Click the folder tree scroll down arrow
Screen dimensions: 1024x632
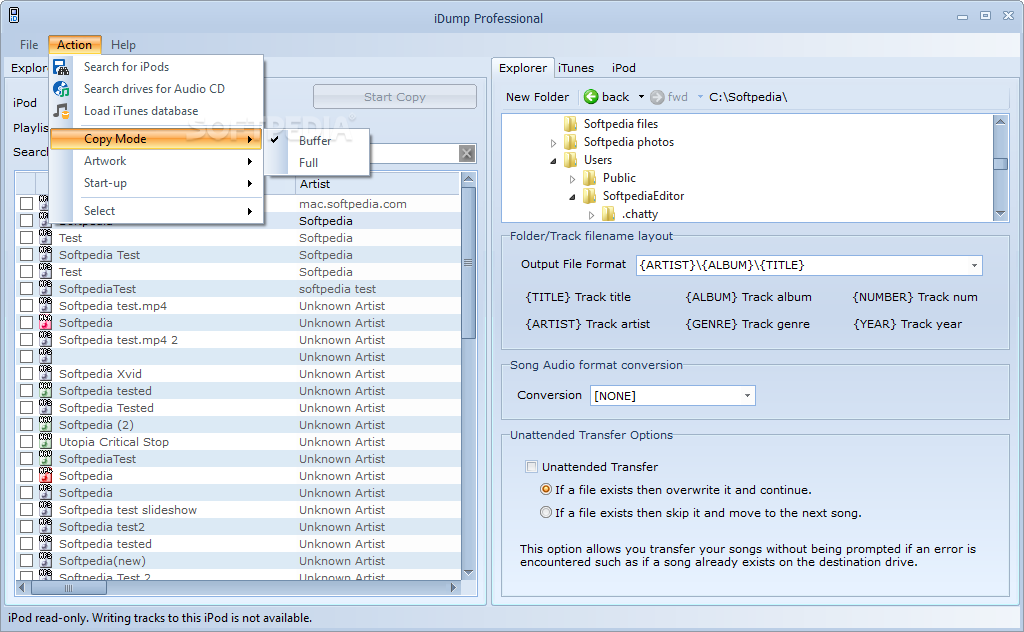point(1000,214)
